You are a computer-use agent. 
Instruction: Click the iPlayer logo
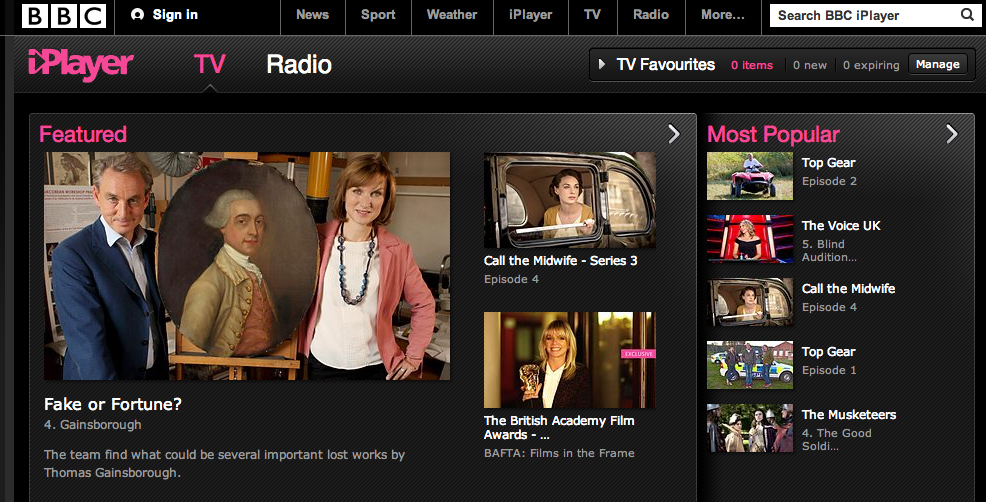coord(80,64)
